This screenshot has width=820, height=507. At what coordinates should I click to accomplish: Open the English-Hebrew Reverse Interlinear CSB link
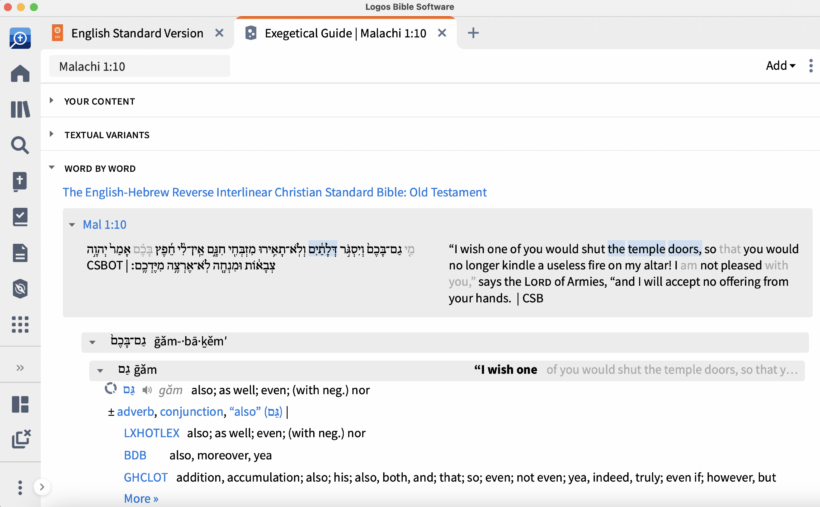275,192
